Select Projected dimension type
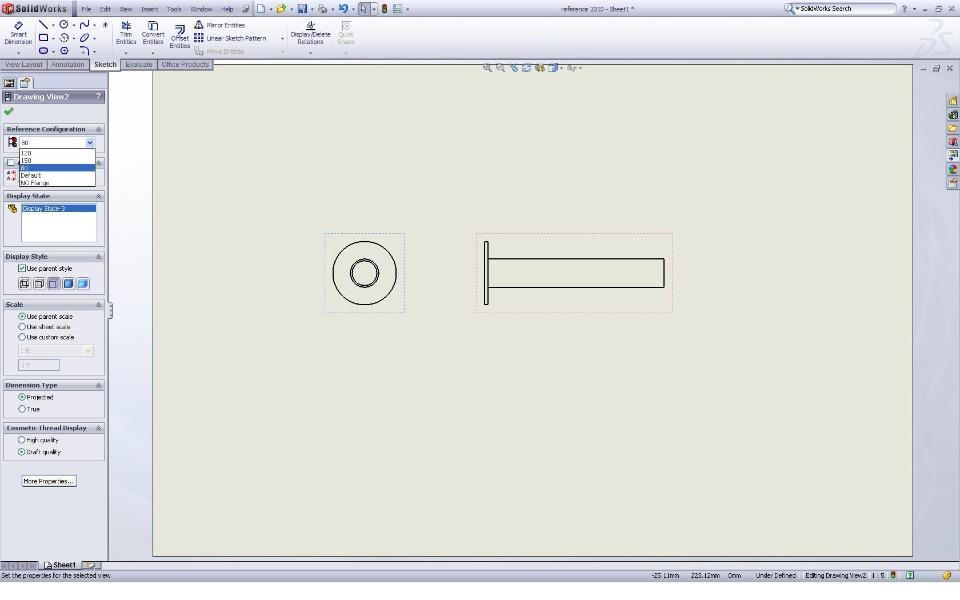The image size is (960, 600). [22, 397]
